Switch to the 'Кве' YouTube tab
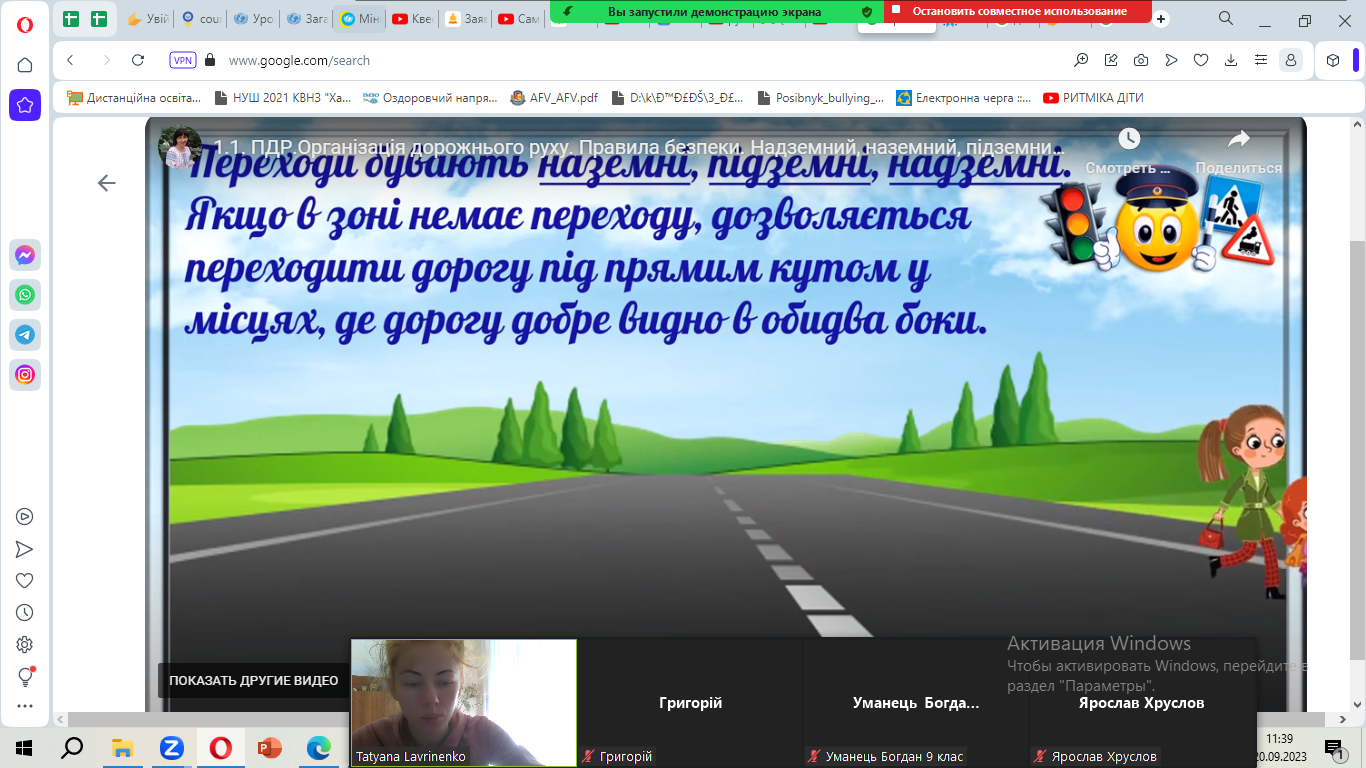This screenshot has height=768, width=1366. pyautogui.click(x=411, y=19)
